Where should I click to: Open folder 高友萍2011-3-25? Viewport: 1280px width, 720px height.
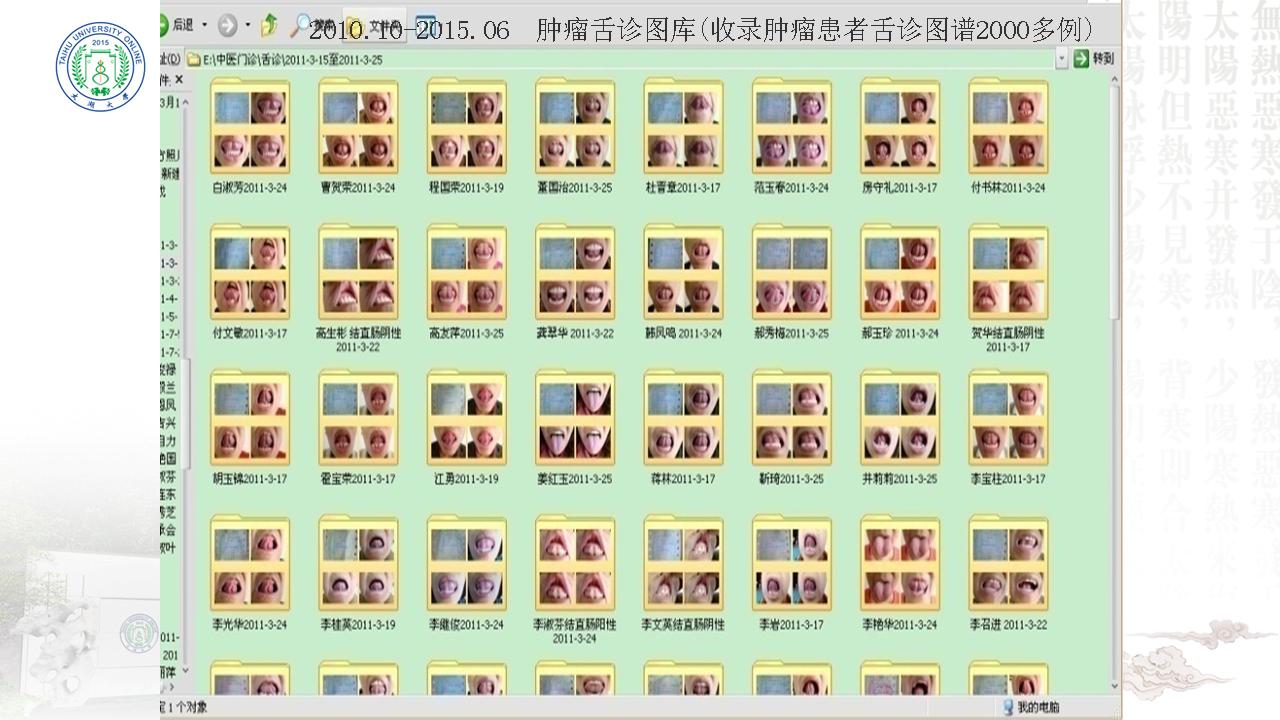coord(466,274)
